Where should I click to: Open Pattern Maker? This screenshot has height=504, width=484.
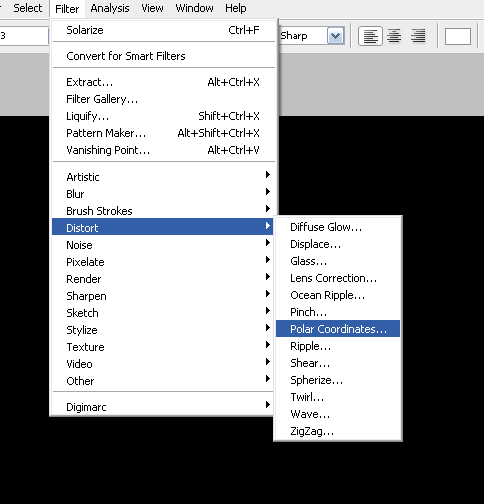(163, 133)
